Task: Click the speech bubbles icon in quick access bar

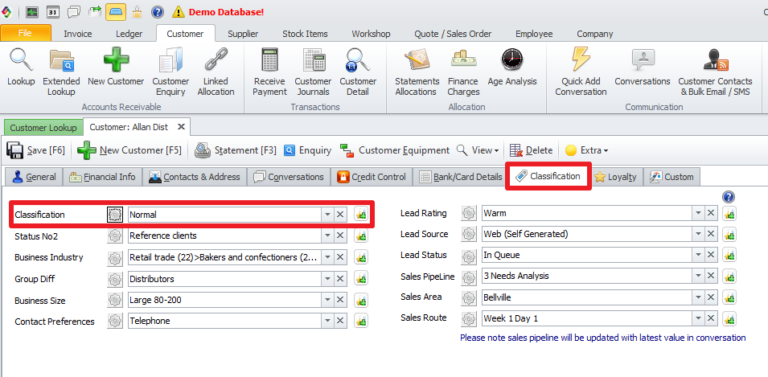Action: click(x=74, y=11)
